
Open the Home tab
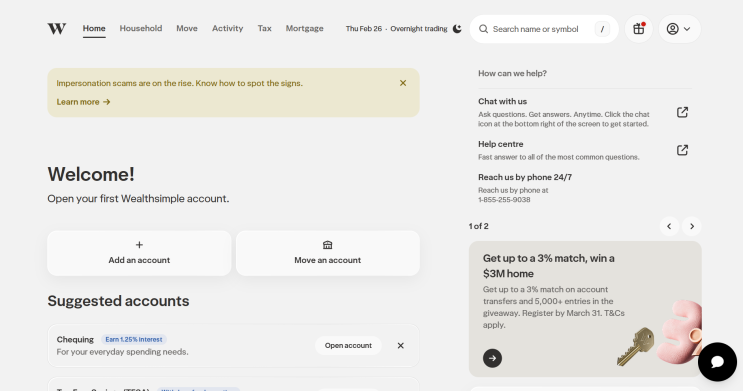[x=94, y=28]
